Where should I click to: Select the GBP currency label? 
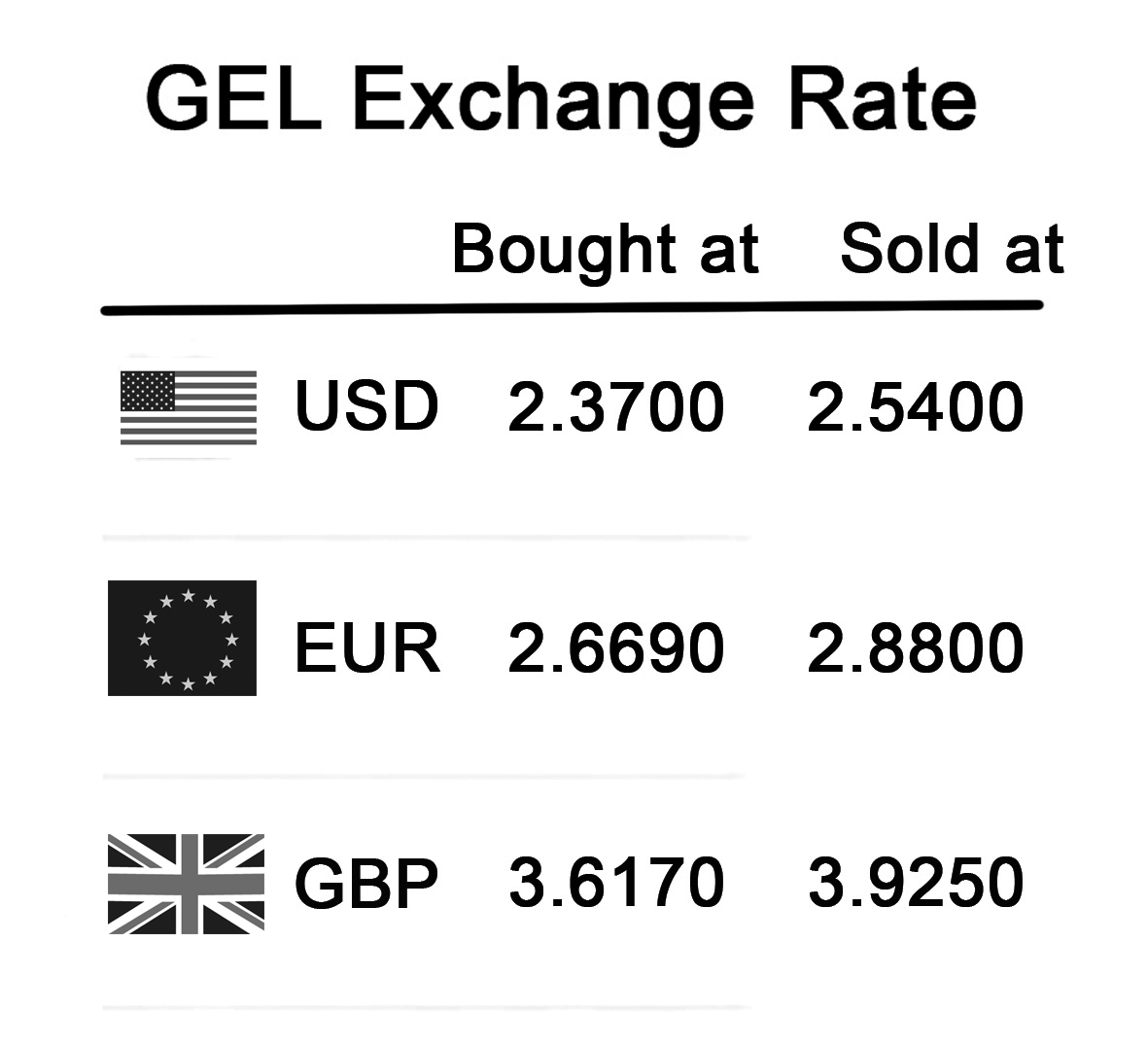(x=366, y=883)
